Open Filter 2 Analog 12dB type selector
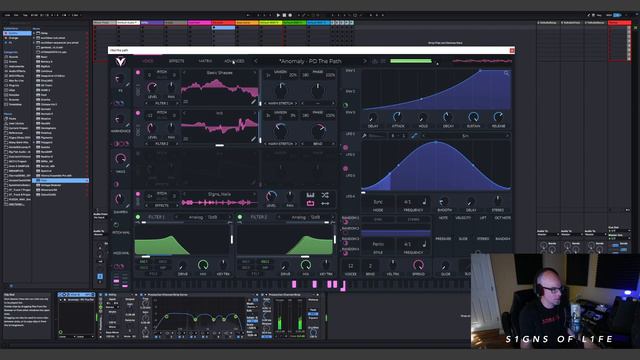This screenshot has height=360, width=640. [x=305, y=217]
